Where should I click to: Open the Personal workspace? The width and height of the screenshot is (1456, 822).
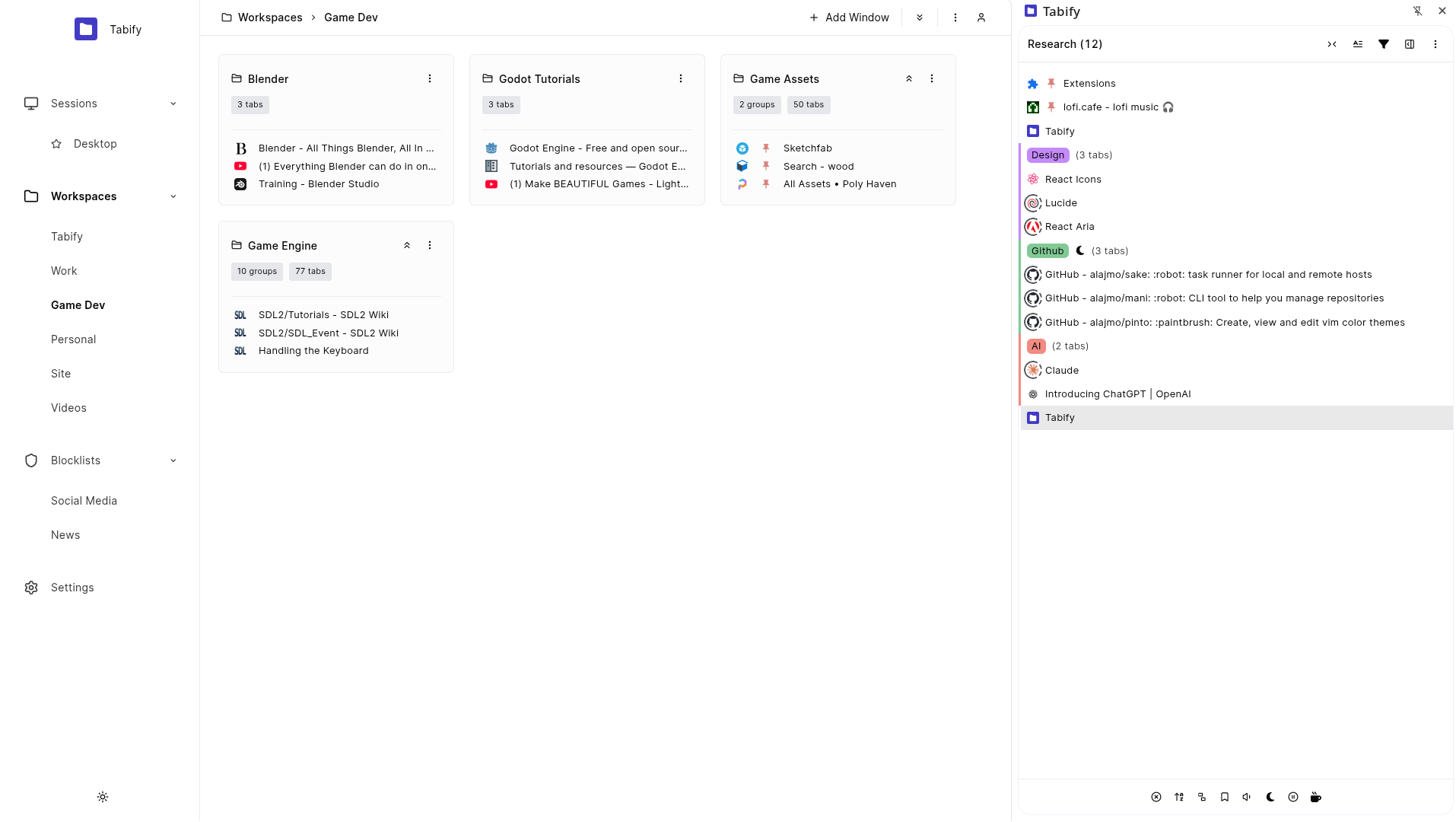(74, 339)
